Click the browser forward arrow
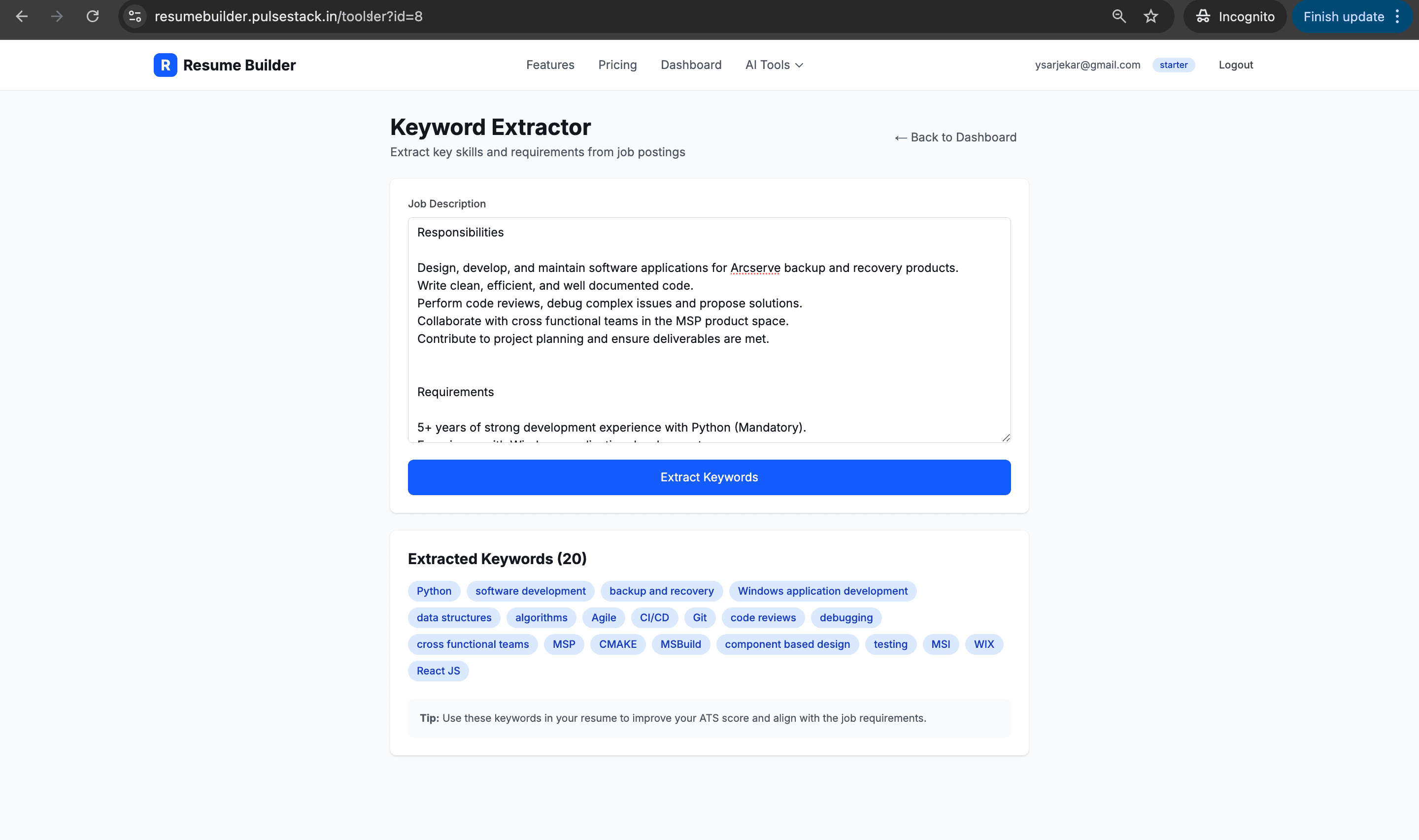Image resolution: width=1419 pixels, height=840 pixels. click(57, 16)
